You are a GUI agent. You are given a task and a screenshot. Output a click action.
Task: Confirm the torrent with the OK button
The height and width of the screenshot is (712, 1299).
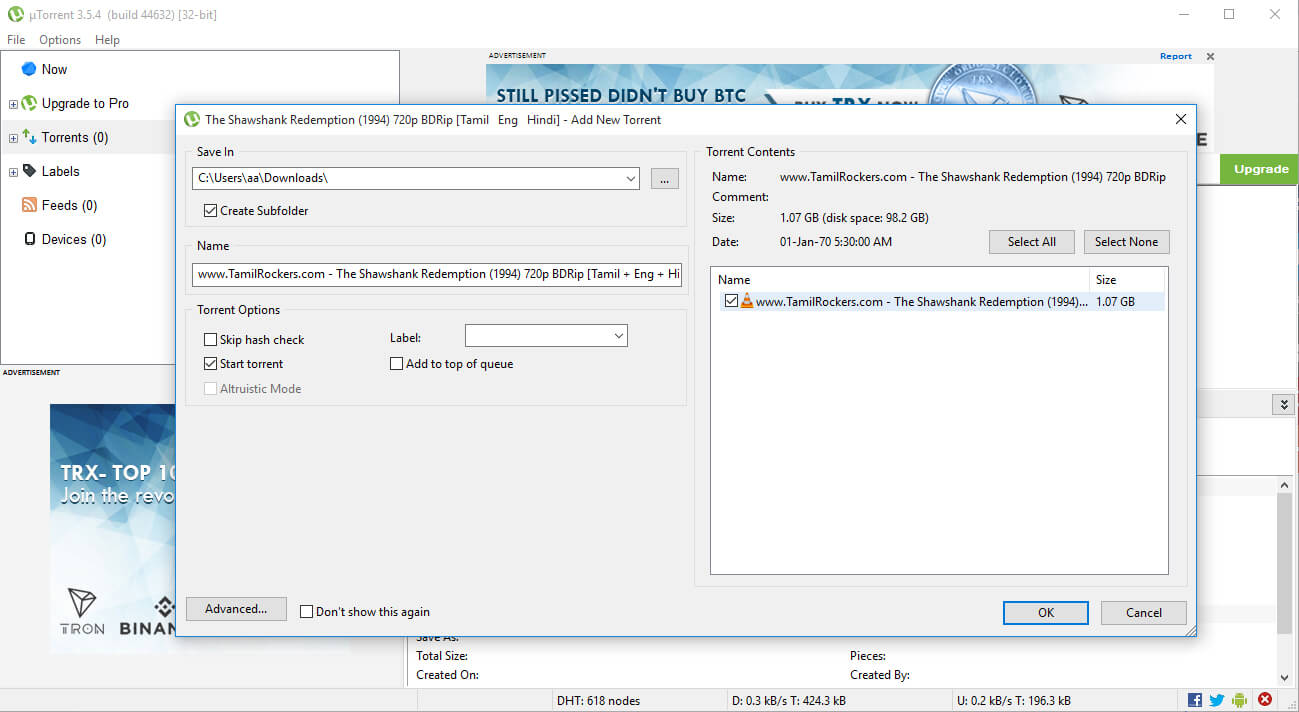(1046, 613)
